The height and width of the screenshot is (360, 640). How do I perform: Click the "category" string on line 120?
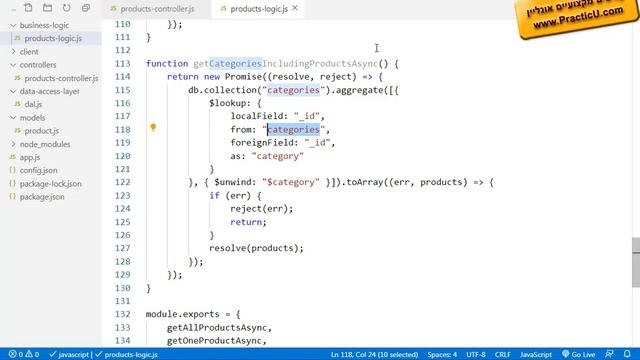278,156
